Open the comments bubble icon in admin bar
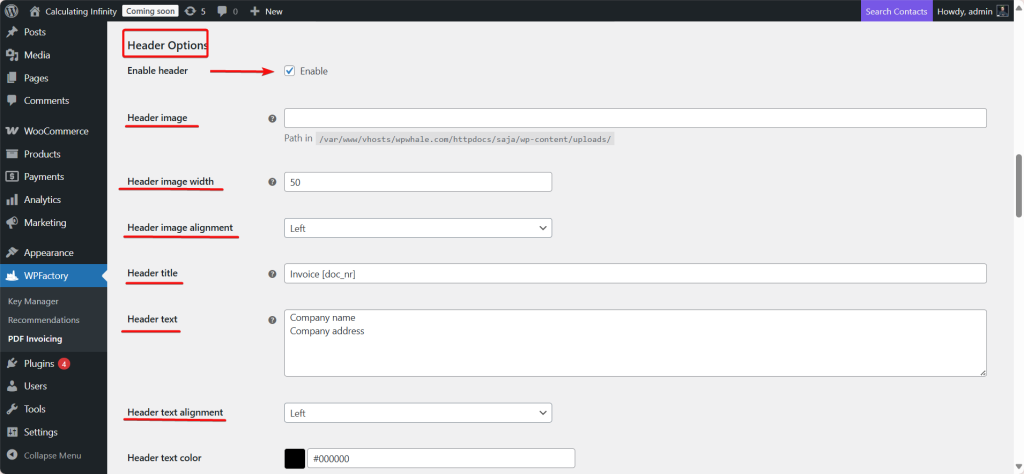 222,11
